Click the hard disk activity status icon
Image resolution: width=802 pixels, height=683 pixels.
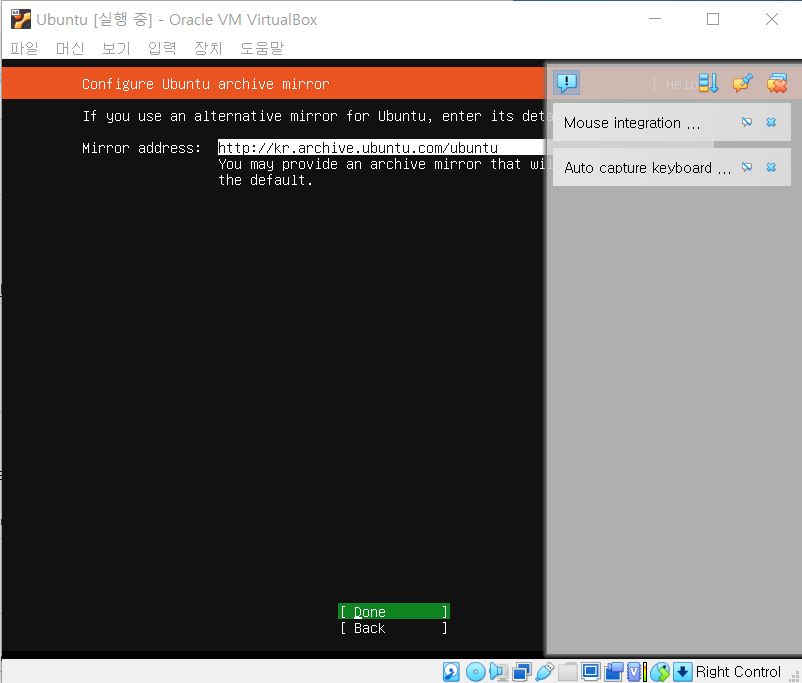click(x=451, y=672)
